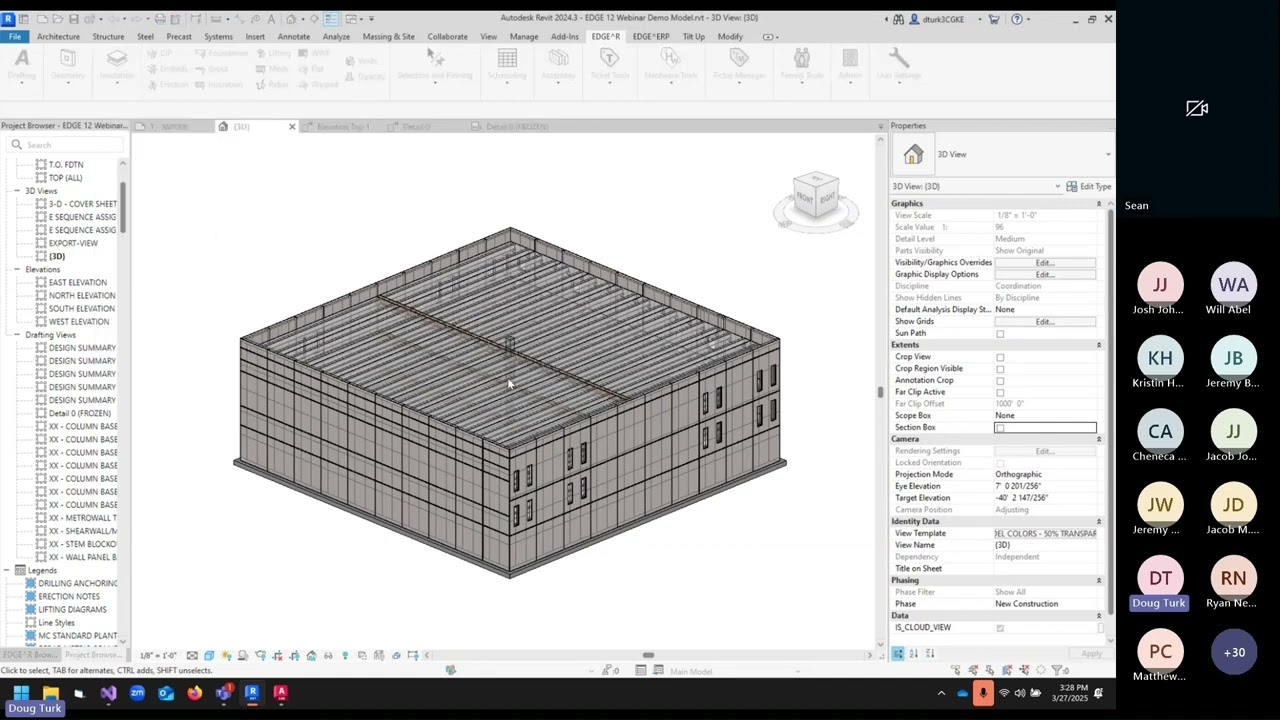Image resolution: width=1280 pixels, height=720 pixels.
Task: Click the ViewCube in the 3D view
Action: click(815, 197)
